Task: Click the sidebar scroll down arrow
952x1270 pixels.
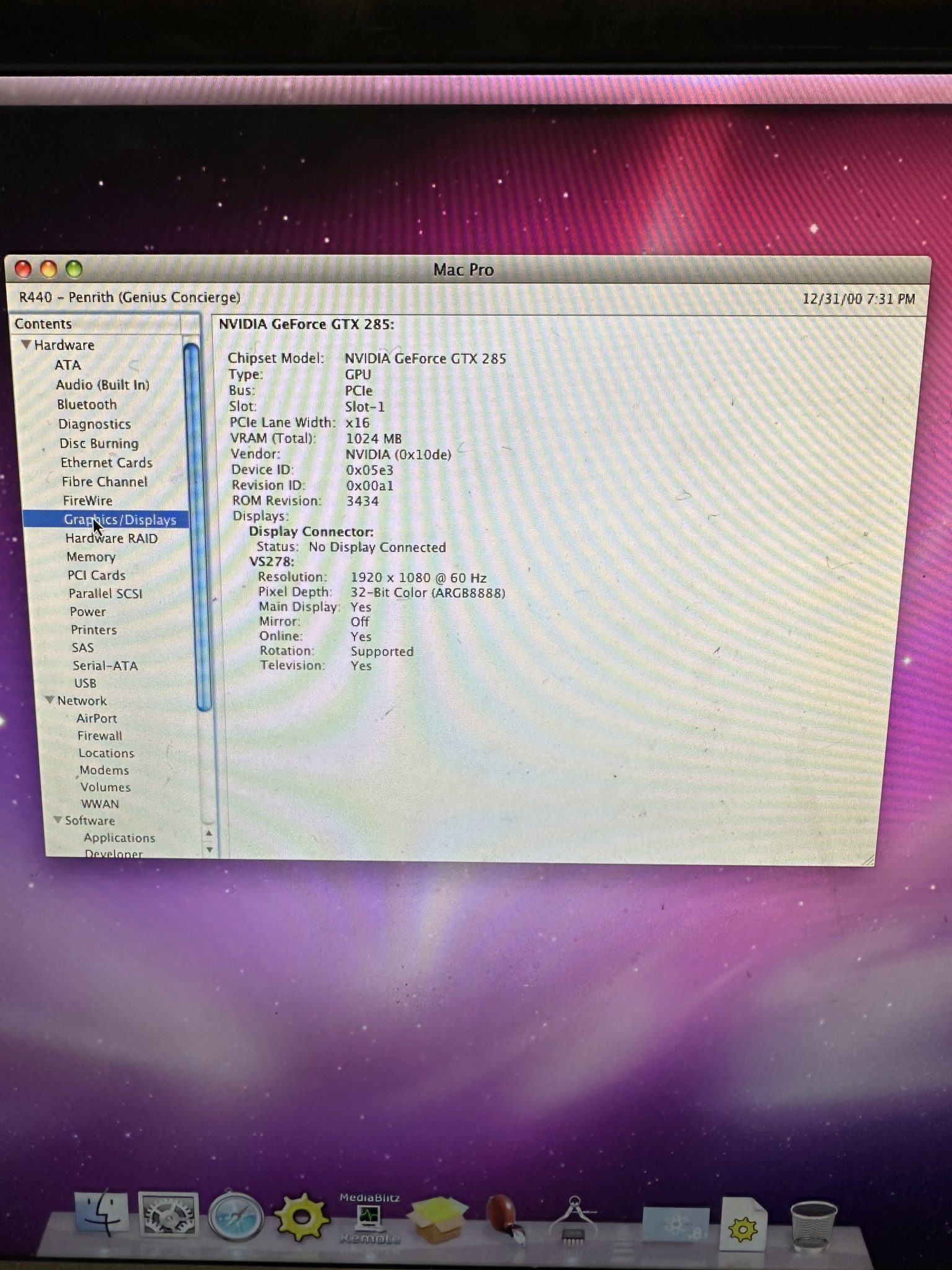Action: 209,849
